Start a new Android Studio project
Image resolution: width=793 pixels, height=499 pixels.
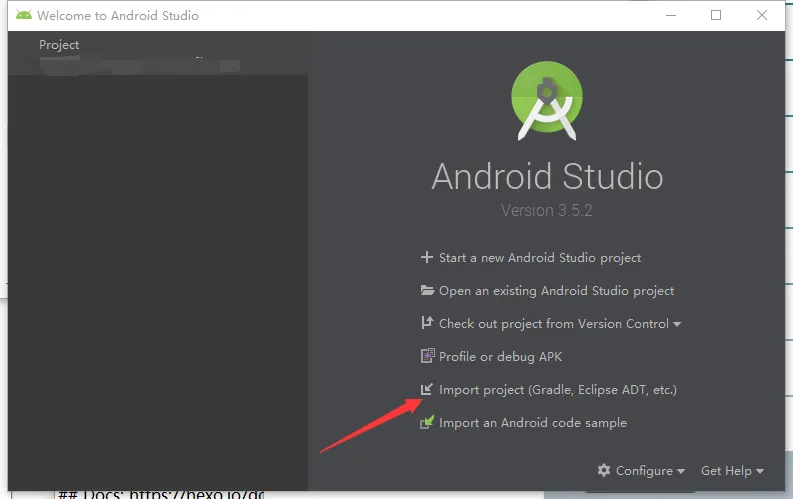click(540, 258)
